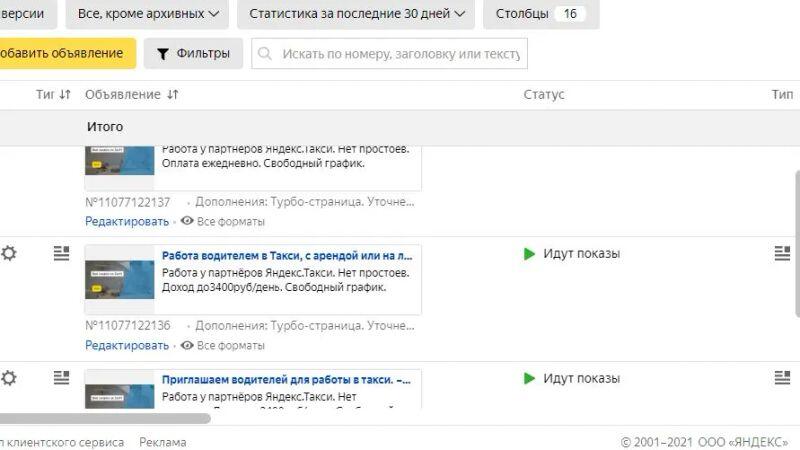Click Редактировать link under ad №11077122137
Viewport: 800px width, 450px height.
coord(127,221)
